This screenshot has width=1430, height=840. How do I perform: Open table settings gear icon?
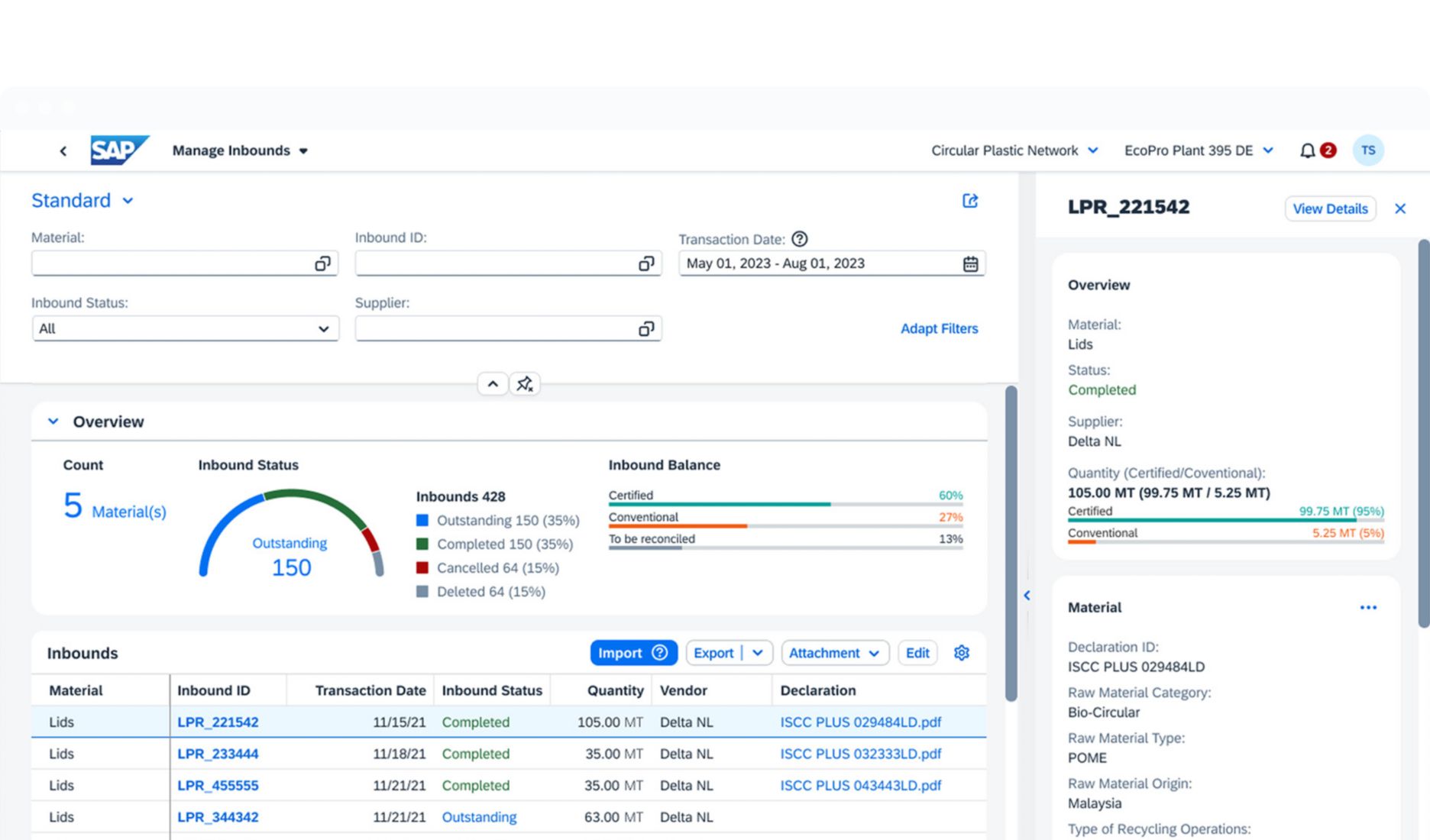click(961, 653)
